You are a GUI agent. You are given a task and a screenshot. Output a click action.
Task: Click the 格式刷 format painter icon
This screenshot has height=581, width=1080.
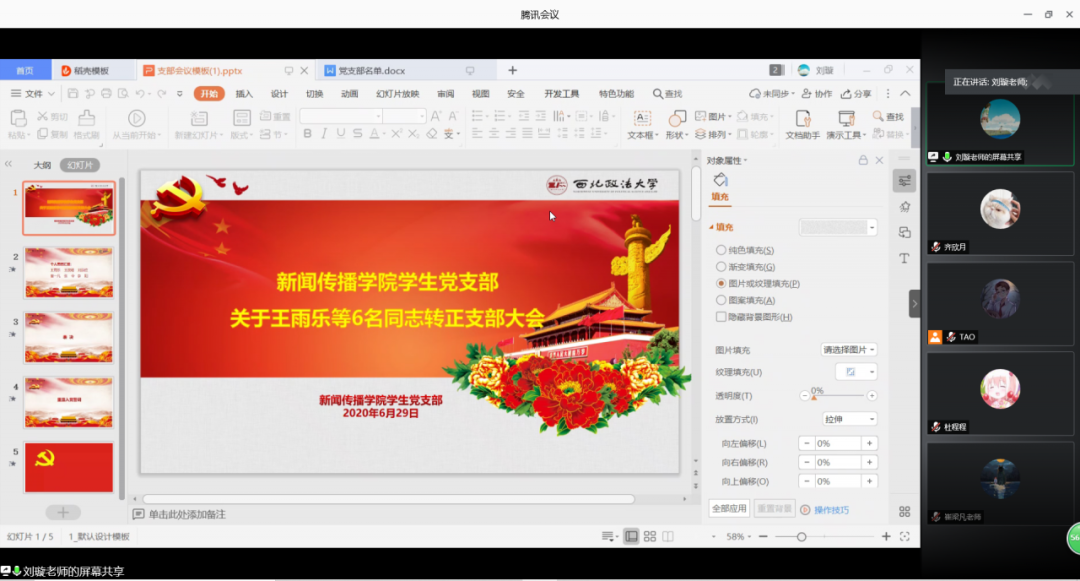click(x=86, y=119)
